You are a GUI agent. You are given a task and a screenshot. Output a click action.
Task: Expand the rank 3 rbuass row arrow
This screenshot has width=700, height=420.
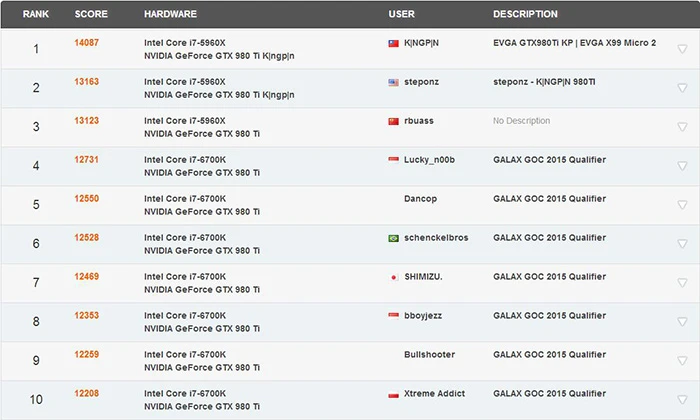coord(682,127)
